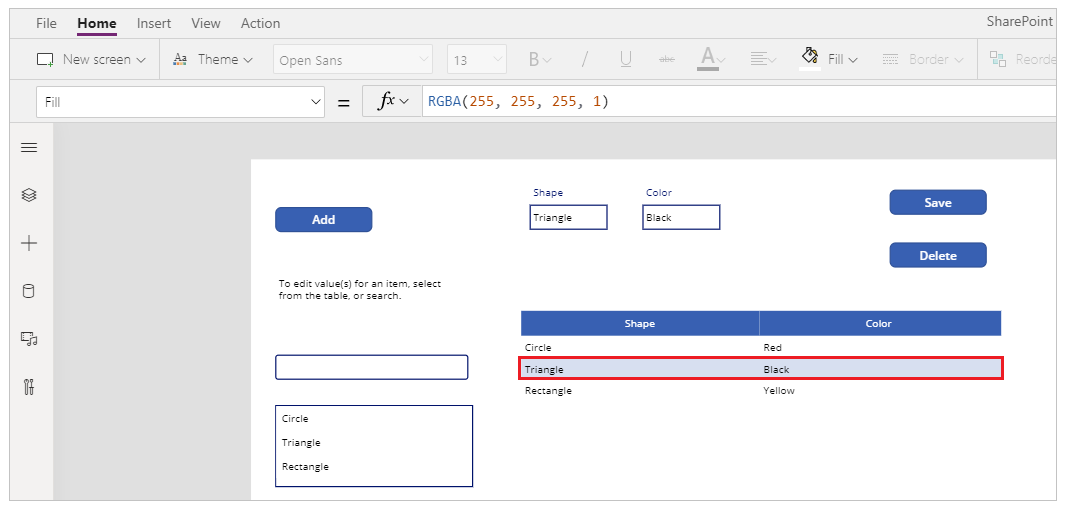Select the Rectangle row in table
This screenshot has width=1071, height=517.
[x=761, y=391]
